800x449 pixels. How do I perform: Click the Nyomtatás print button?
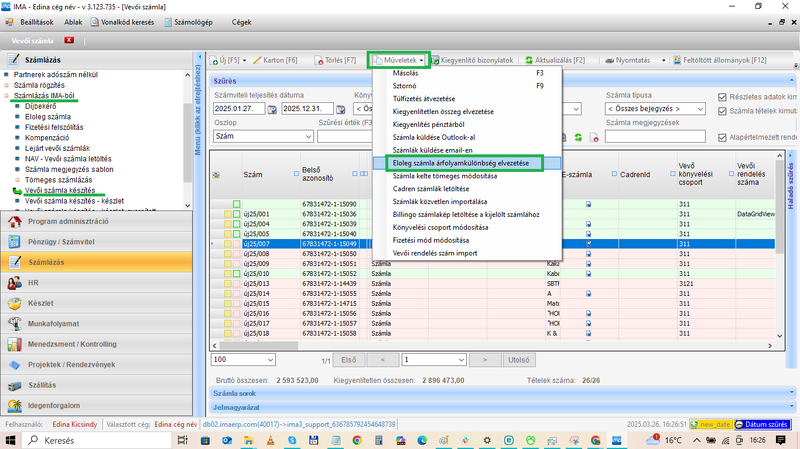point(628,60)
